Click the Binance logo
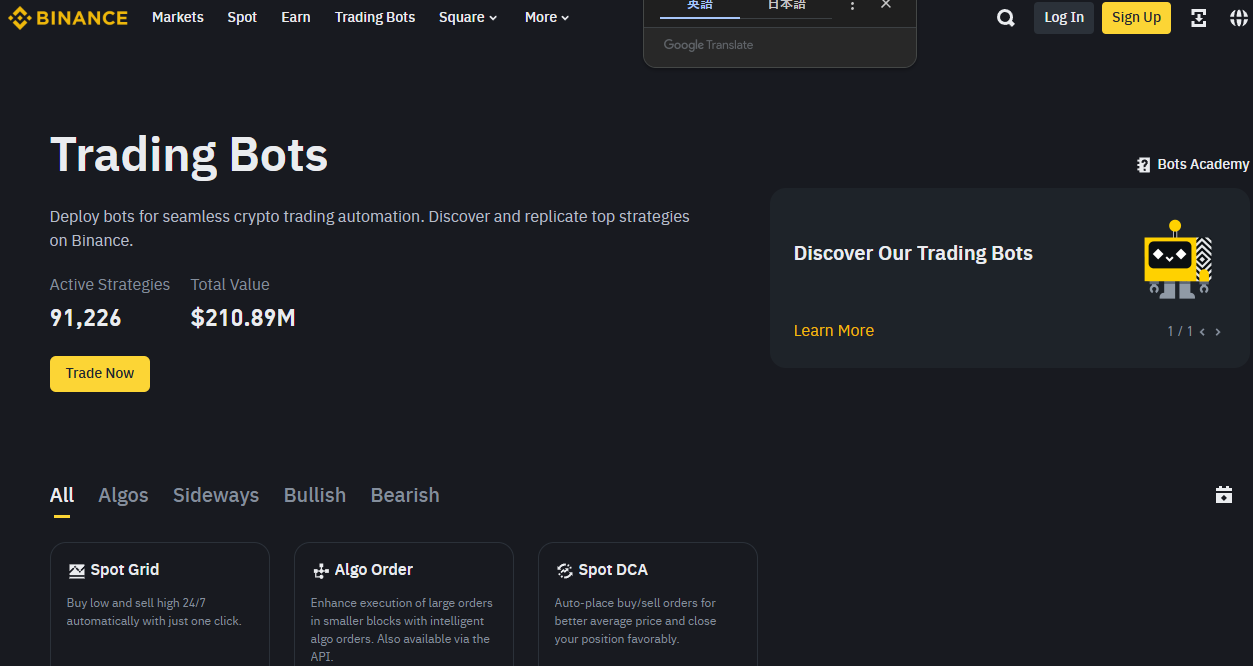This screenshot has width=1253, height=666. 69,17
